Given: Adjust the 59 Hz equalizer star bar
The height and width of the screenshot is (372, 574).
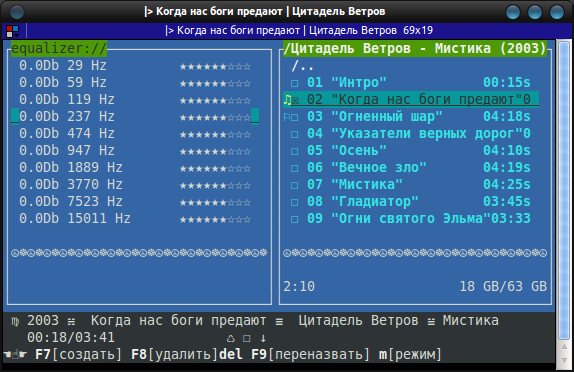Looking at the screenshot, I should tap(215, 83).
